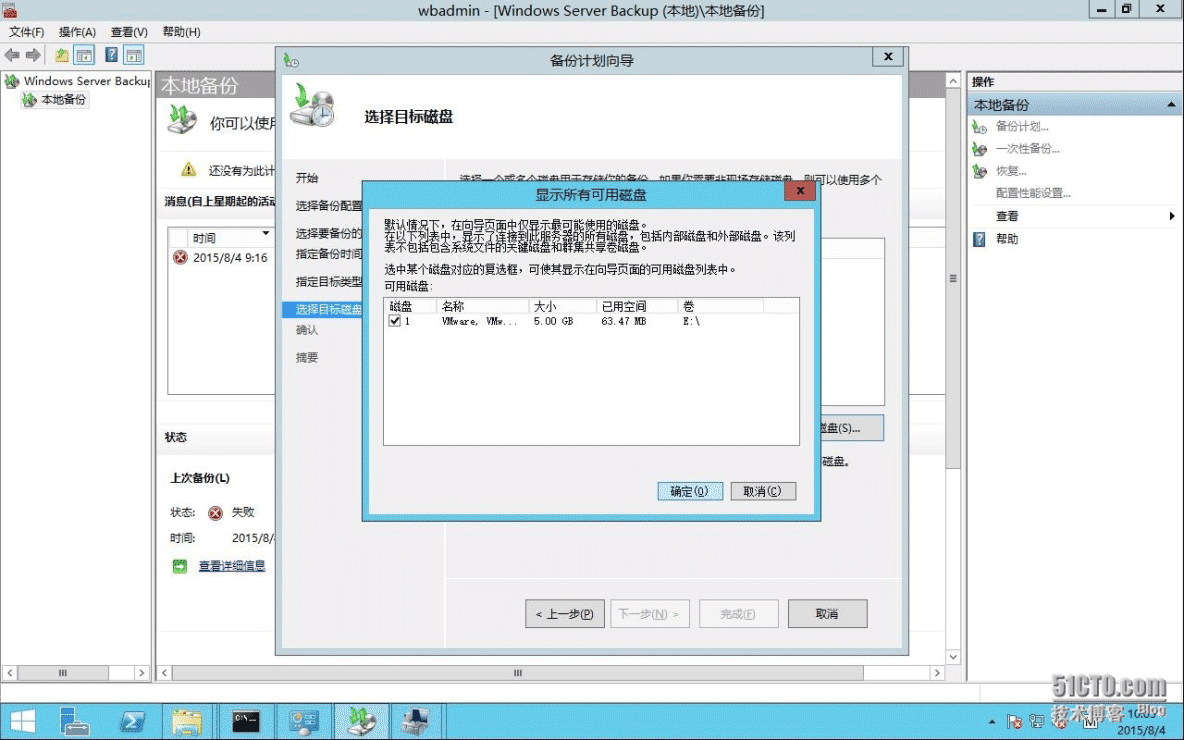Click 磁盘 column header in disk list
1184x740 pixels.
[x=411, y=306]
